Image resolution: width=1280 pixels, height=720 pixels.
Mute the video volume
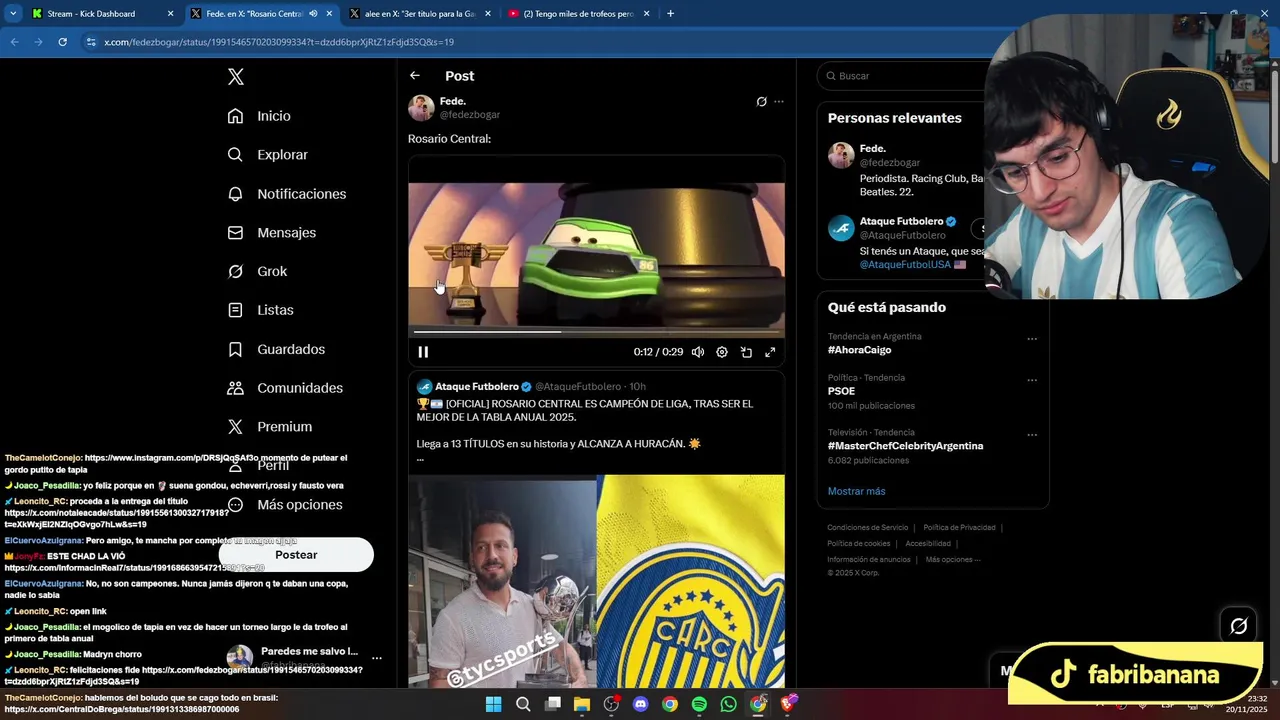click(x=698, y=352)
